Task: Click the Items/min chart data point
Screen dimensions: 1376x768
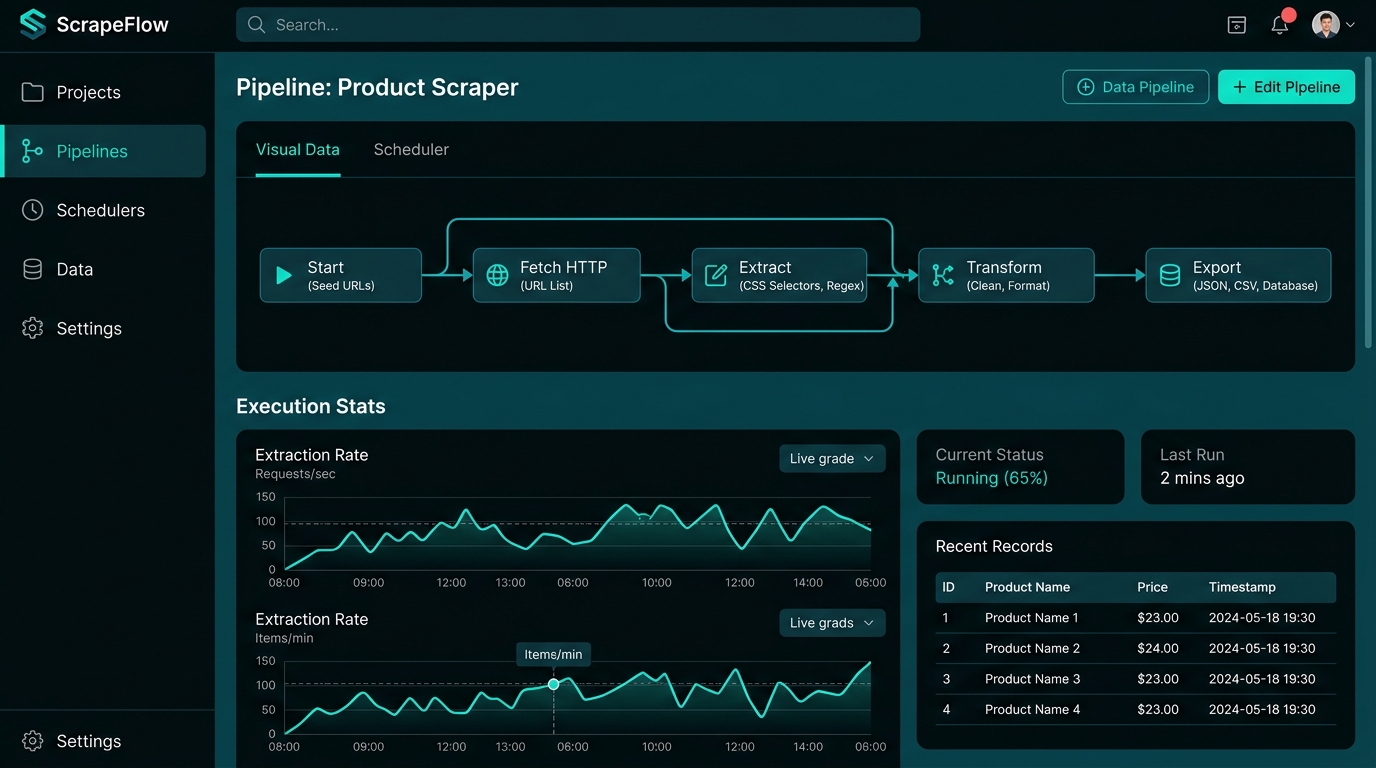Action: (553, 684)
